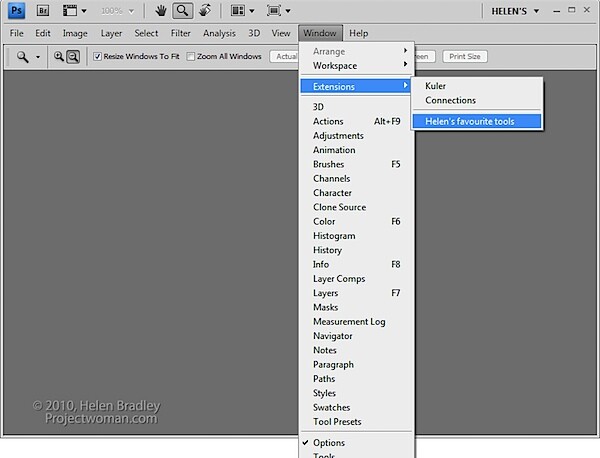Show the History panel
This screenshot has height=458, width=600.
click(356, 250)
